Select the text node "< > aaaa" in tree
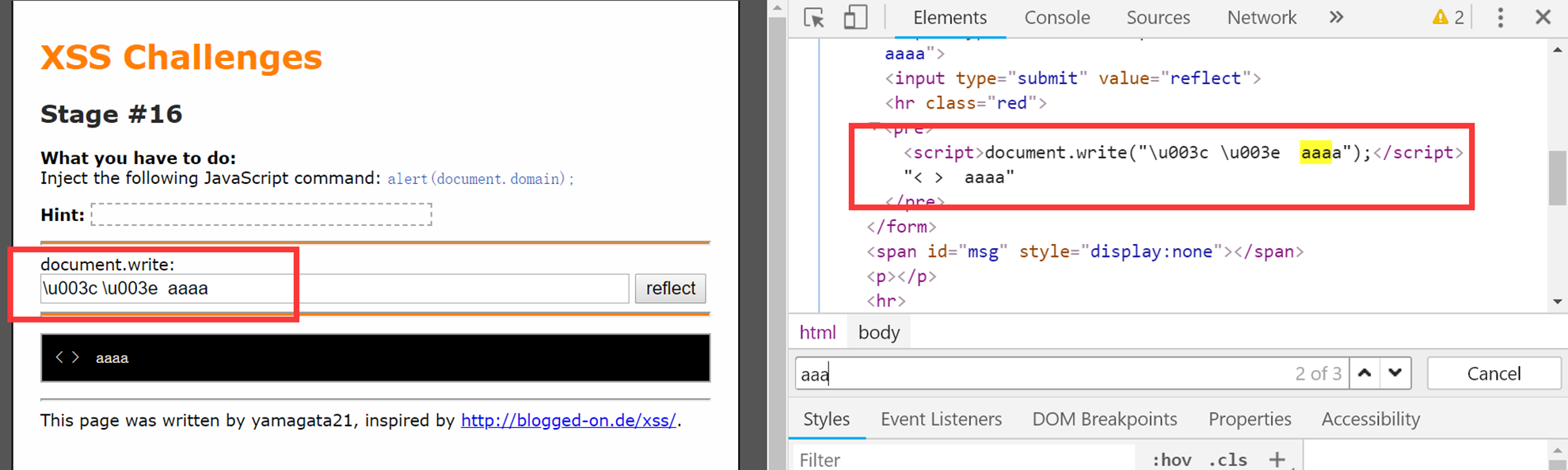The width and height of the screenshot is (1568, 470). coord(959,178)
